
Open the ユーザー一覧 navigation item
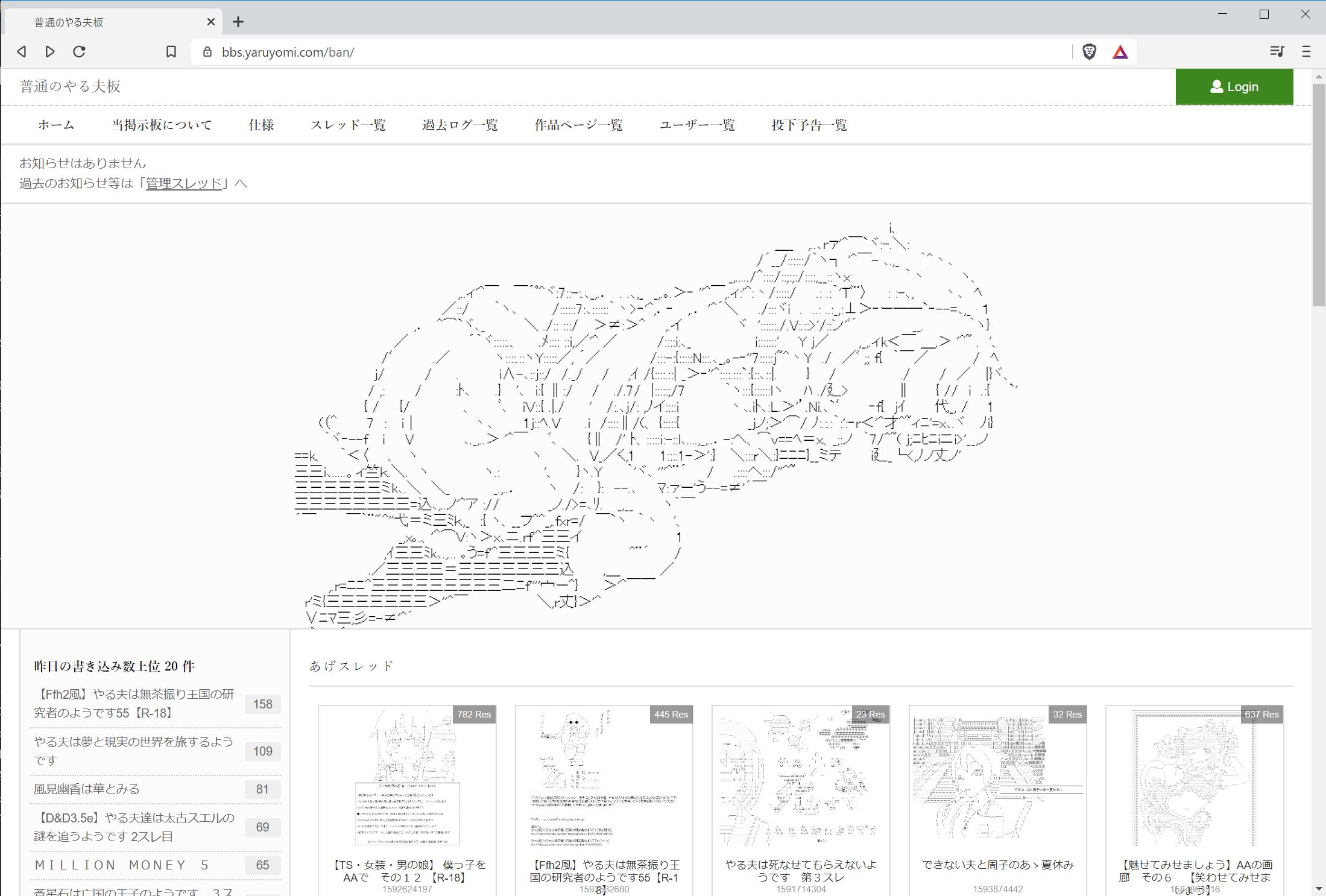(697, 125)
